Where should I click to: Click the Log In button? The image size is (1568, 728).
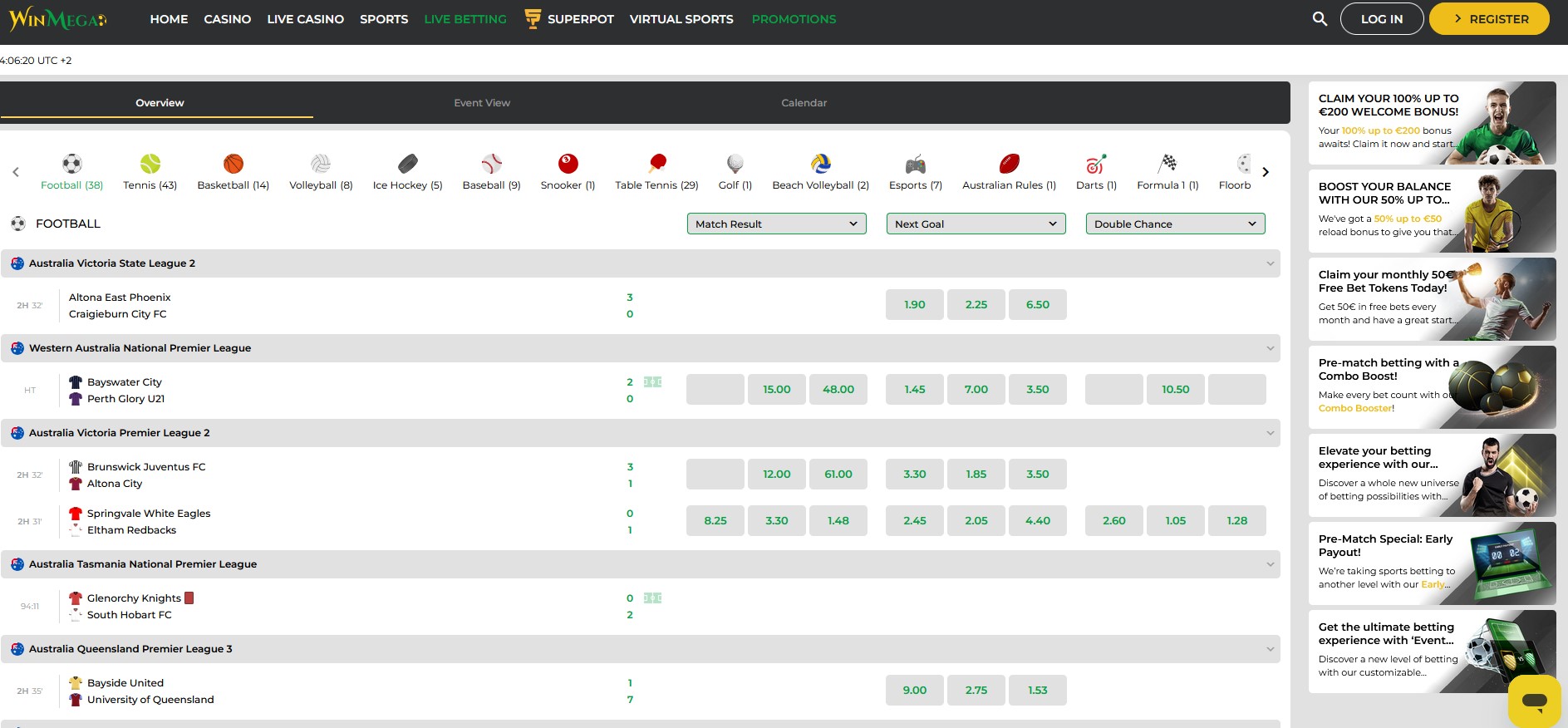(x=1382, y=18)
